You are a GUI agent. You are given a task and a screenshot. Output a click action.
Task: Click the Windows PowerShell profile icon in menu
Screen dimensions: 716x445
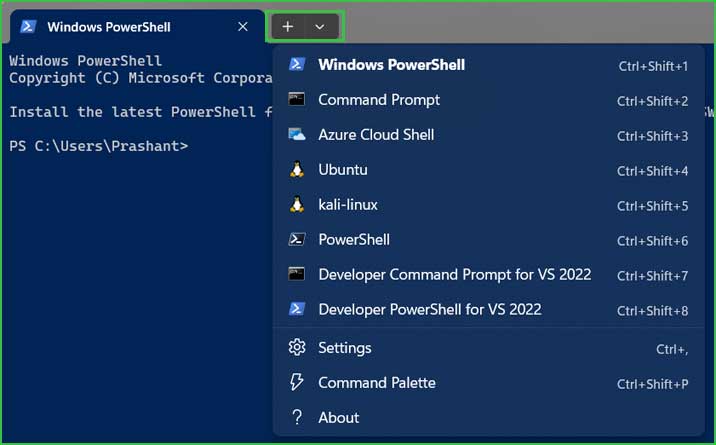[x=297, y=64]
